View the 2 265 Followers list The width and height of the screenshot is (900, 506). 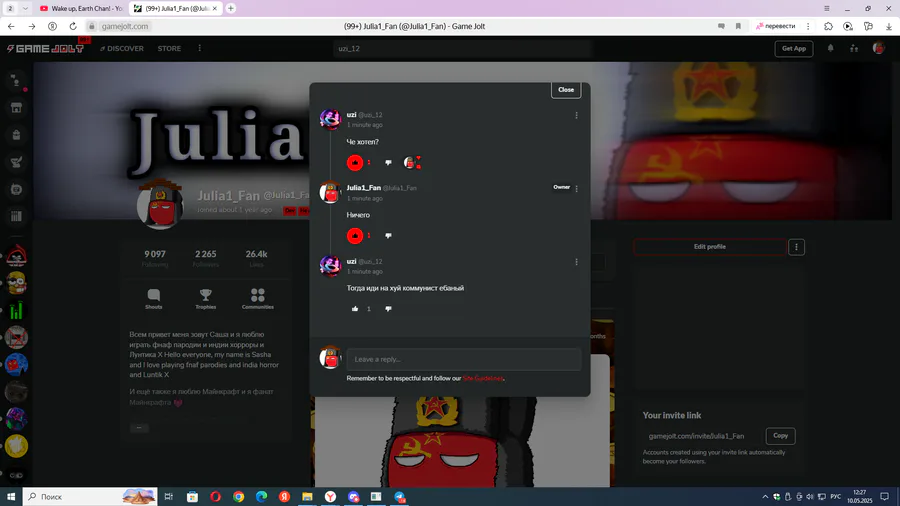pos(205,258)
